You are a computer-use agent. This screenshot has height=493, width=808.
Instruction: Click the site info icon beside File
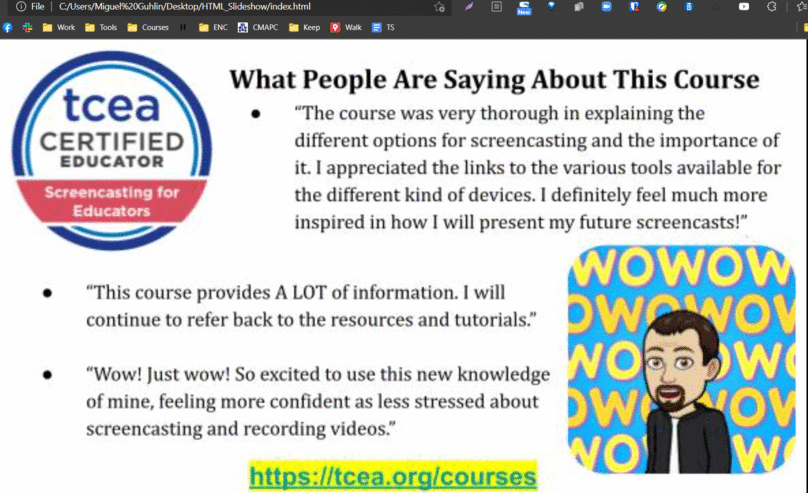pyautogui.click(x=21, y=7)
